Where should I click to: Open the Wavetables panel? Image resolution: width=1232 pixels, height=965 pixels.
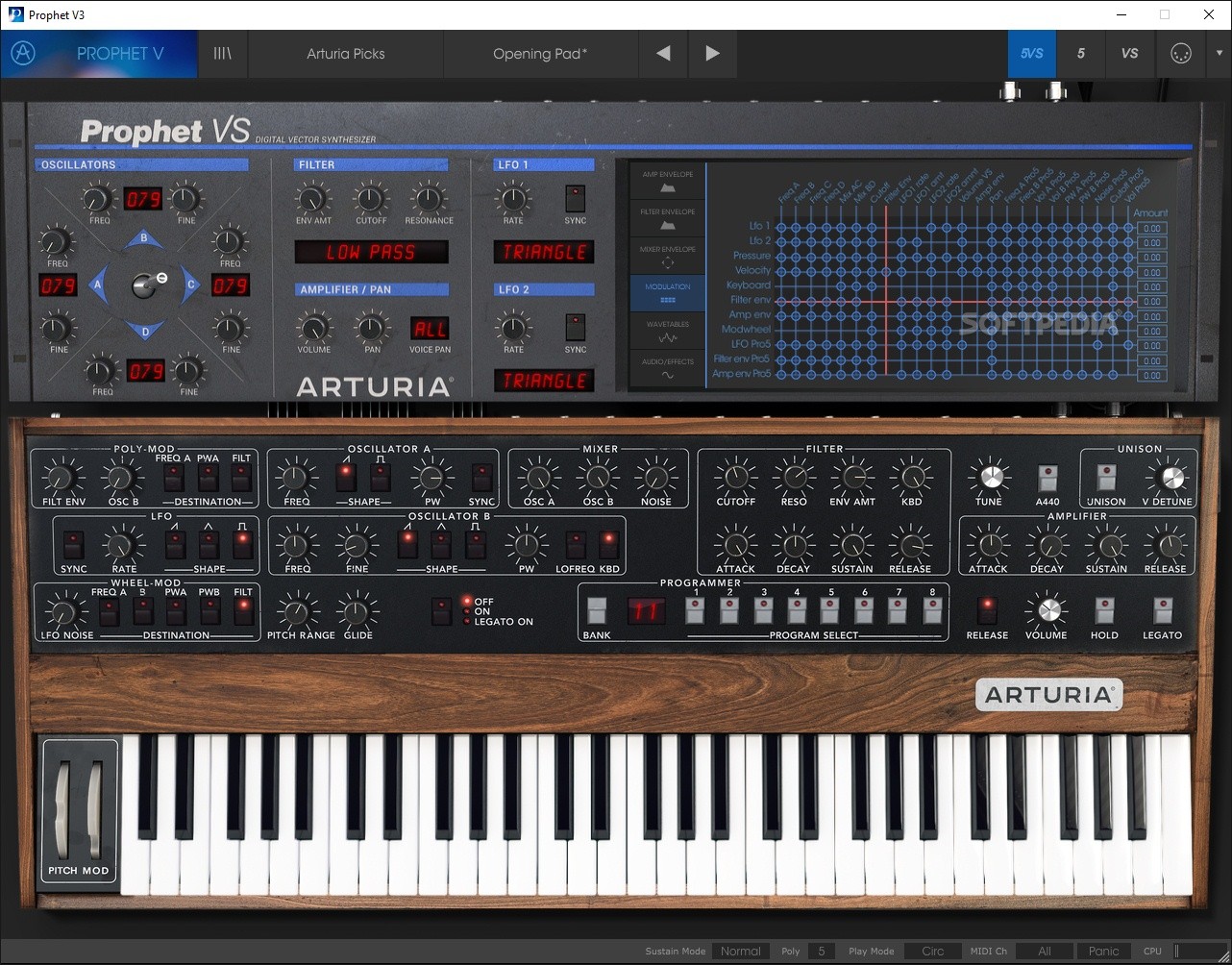coord(668,332)
